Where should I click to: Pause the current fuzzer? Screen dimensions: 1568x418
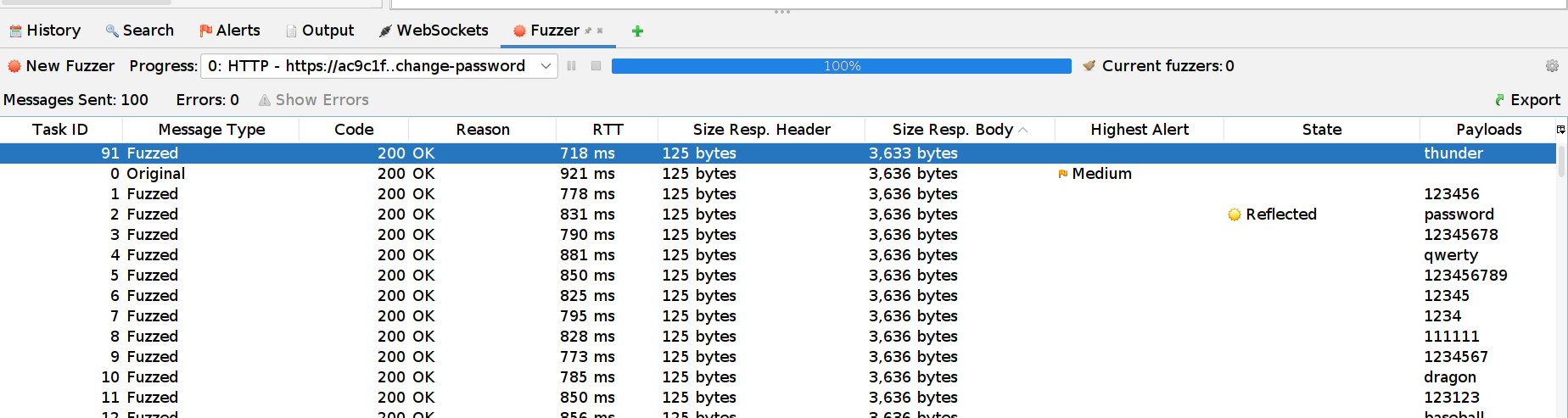tap(572, 66)
